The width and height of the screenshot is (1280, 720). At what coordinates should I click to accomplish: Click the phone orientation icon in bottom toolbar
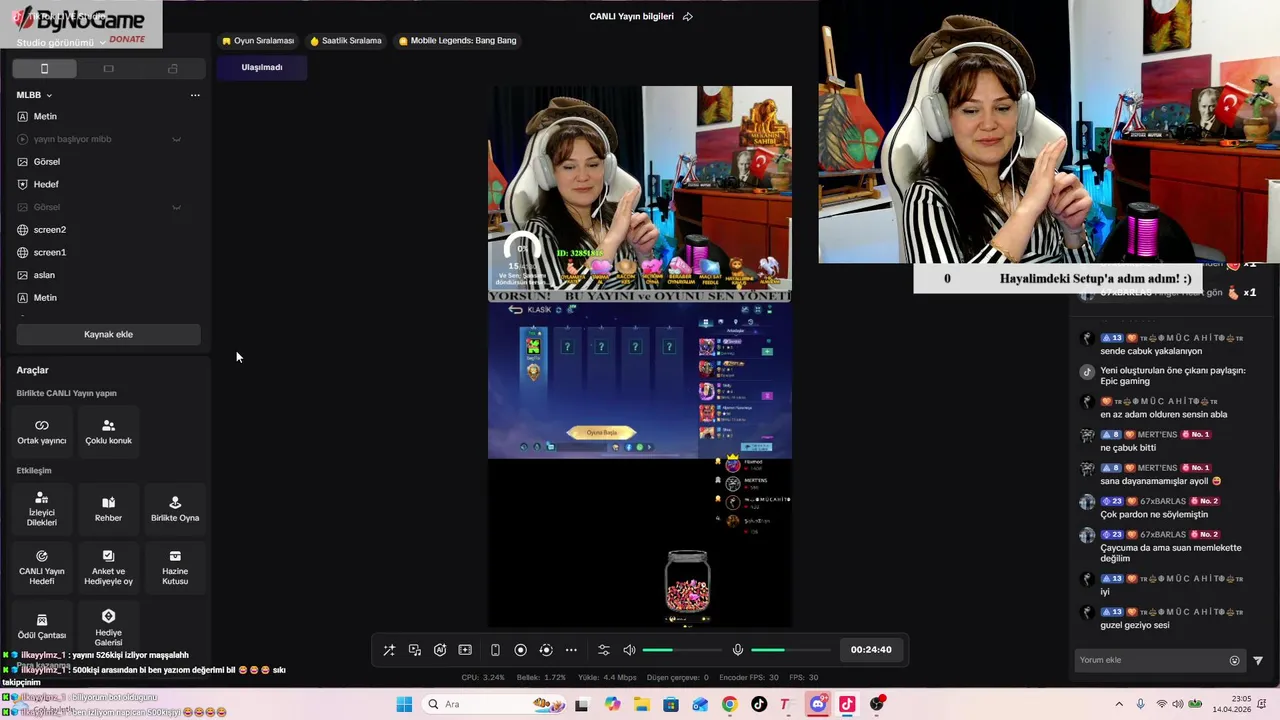pyautogui.click(x=495, y=650)
